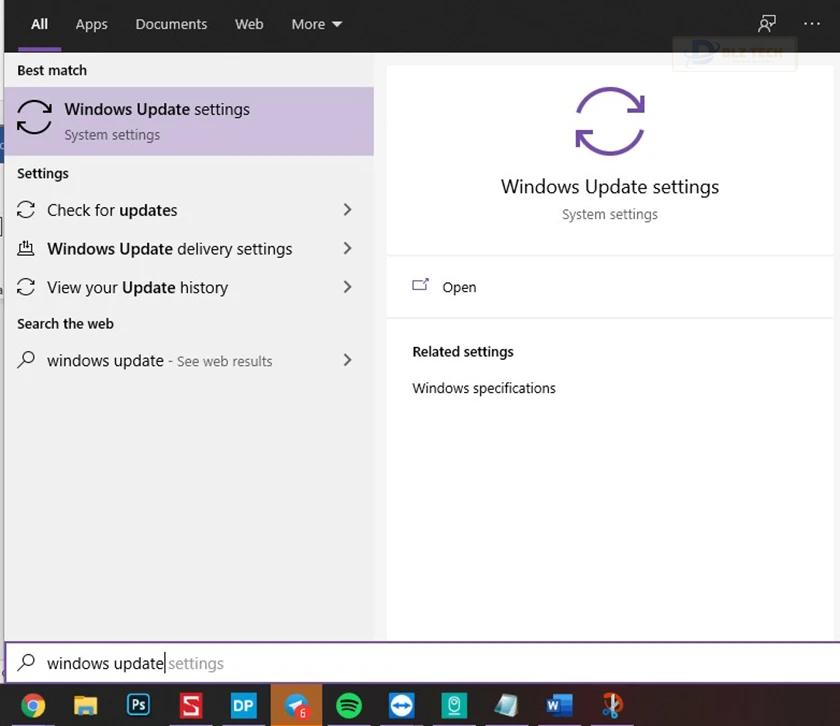Open the DP app on taskbar

[x=243, y=705]
